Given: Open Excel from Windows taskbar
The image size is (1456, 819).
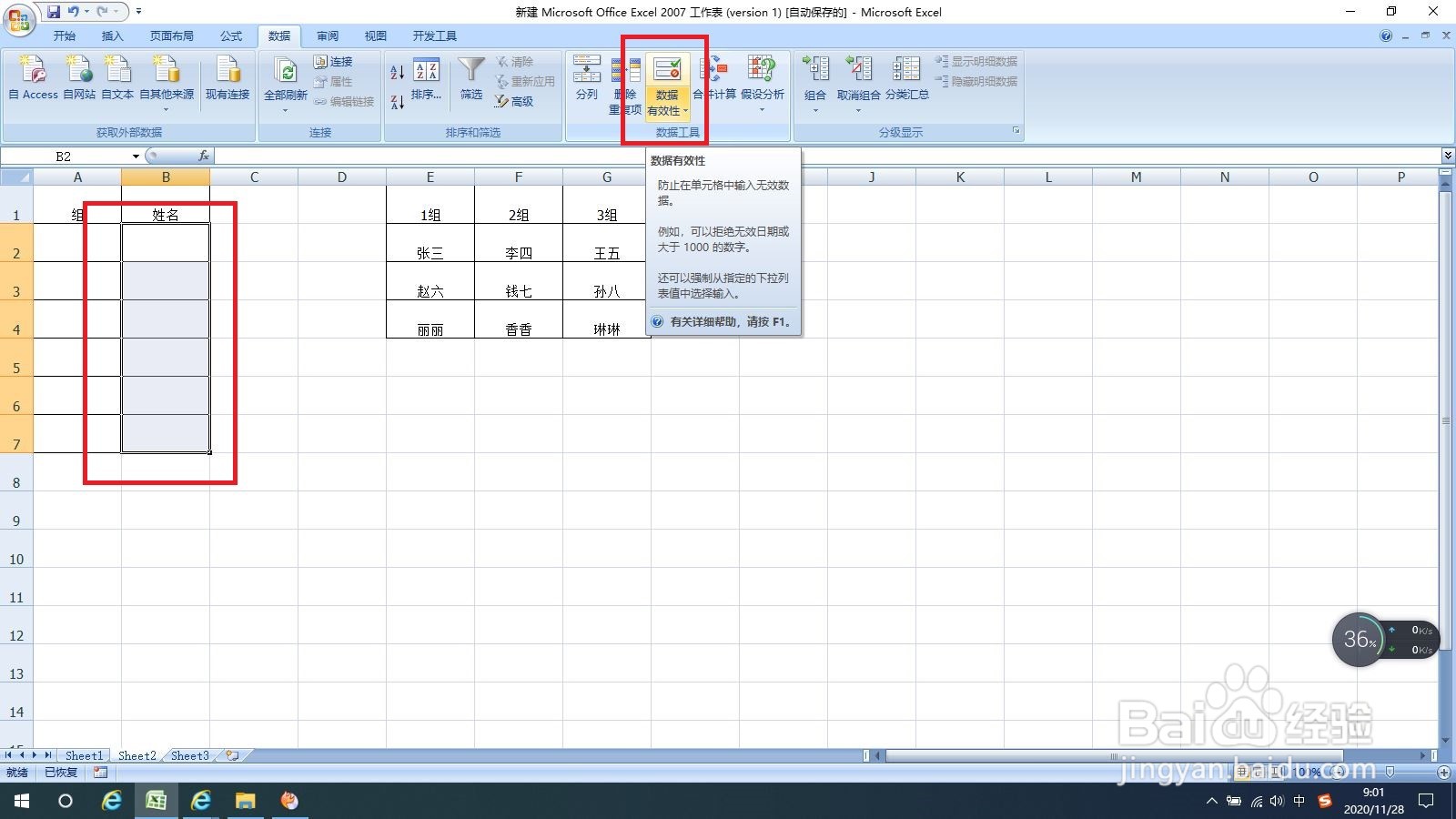Looking at the screenshot, I should (157, 801).
